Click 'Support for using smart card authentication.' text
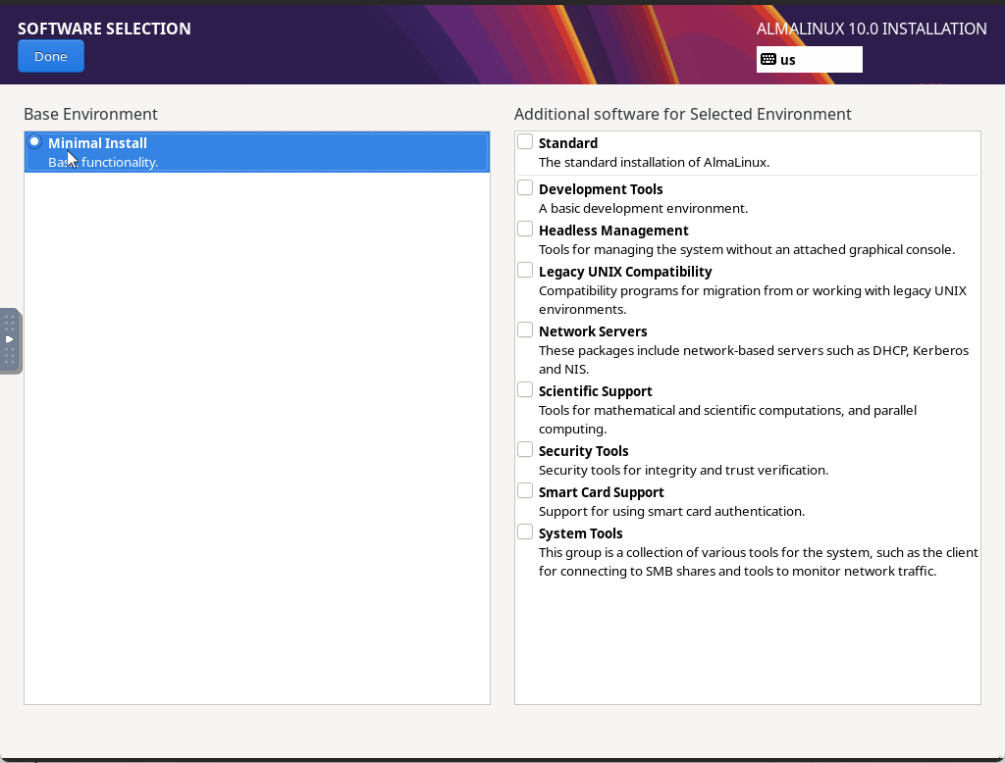Image resolution: width=1005 pixels, height=763 pixels. tap(672, 511)
